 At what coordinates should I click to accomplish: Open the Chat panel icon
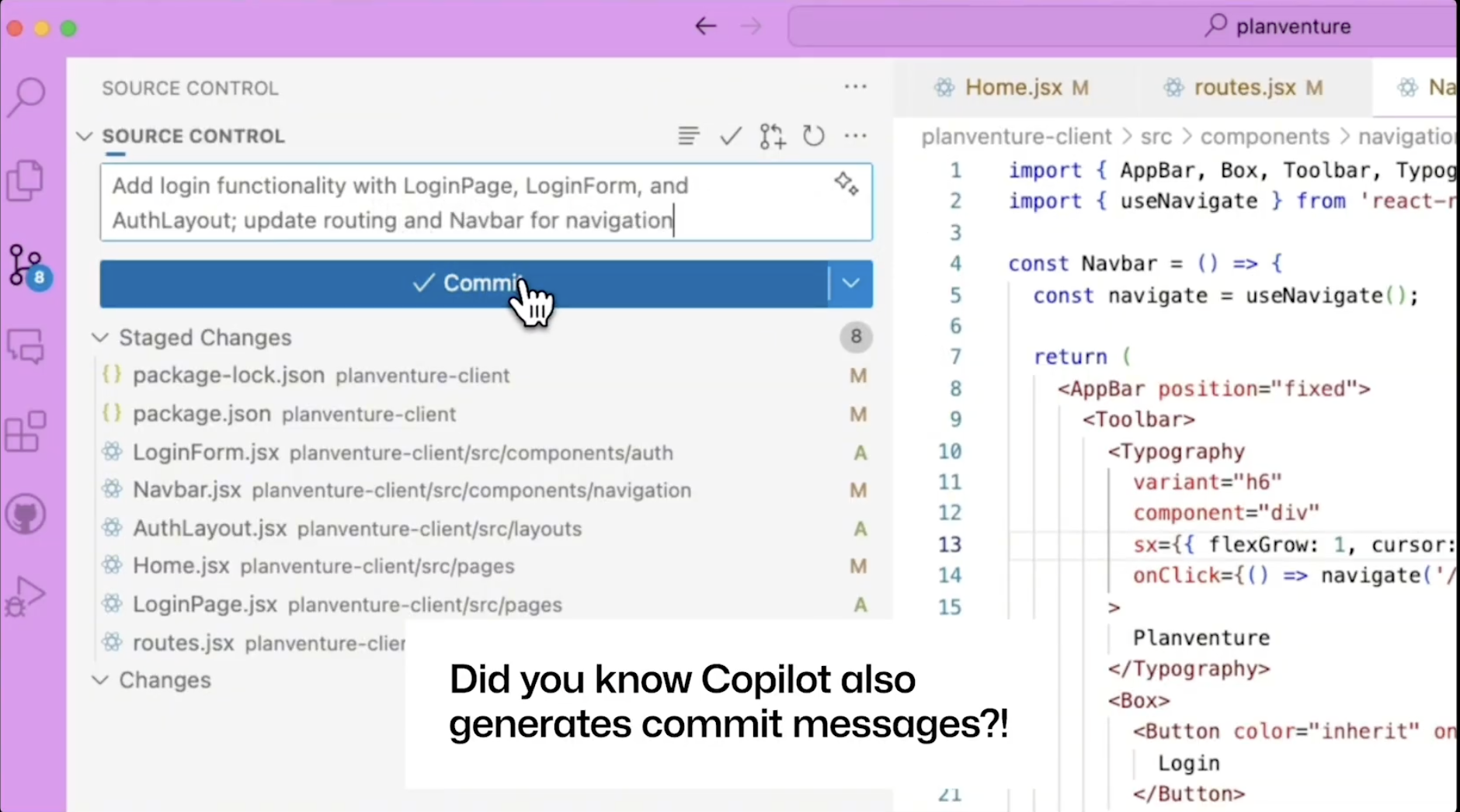pos(26,346)
